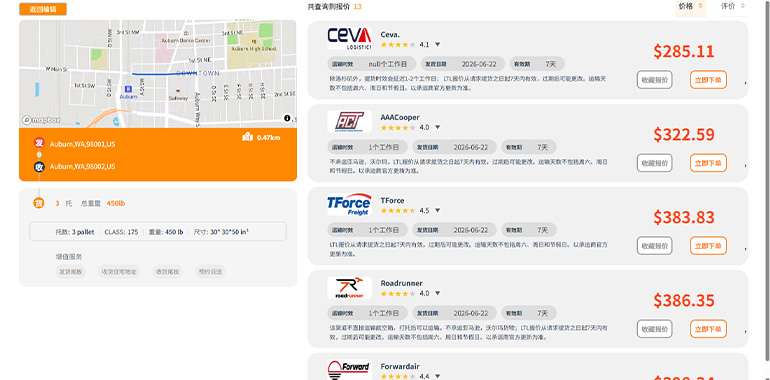Image resolution: width=770 pixels, height=380 pixels.
Task: Toggle the 发货尾板 service tag
Action: [70, 271]
